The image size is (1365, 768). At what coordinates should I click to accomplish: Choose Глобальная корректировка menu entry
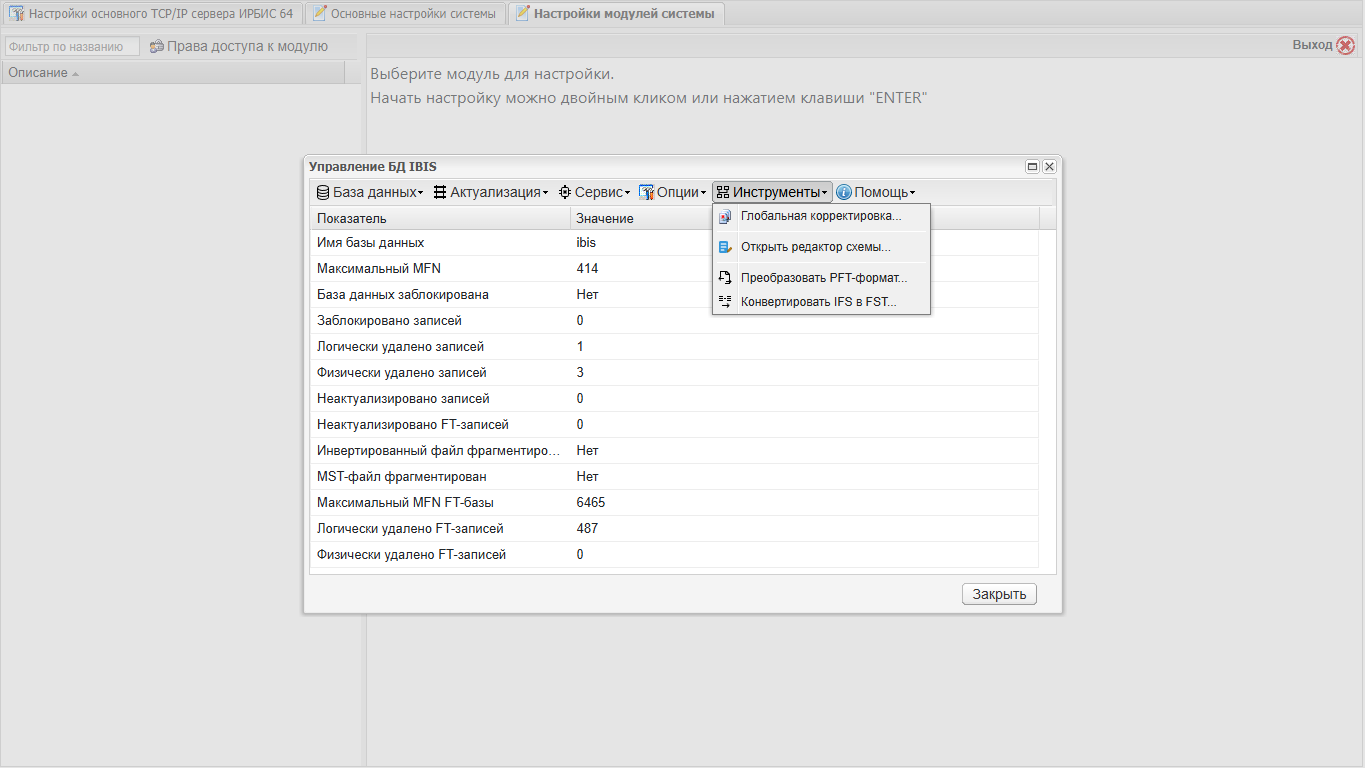(x=821, y=216)
